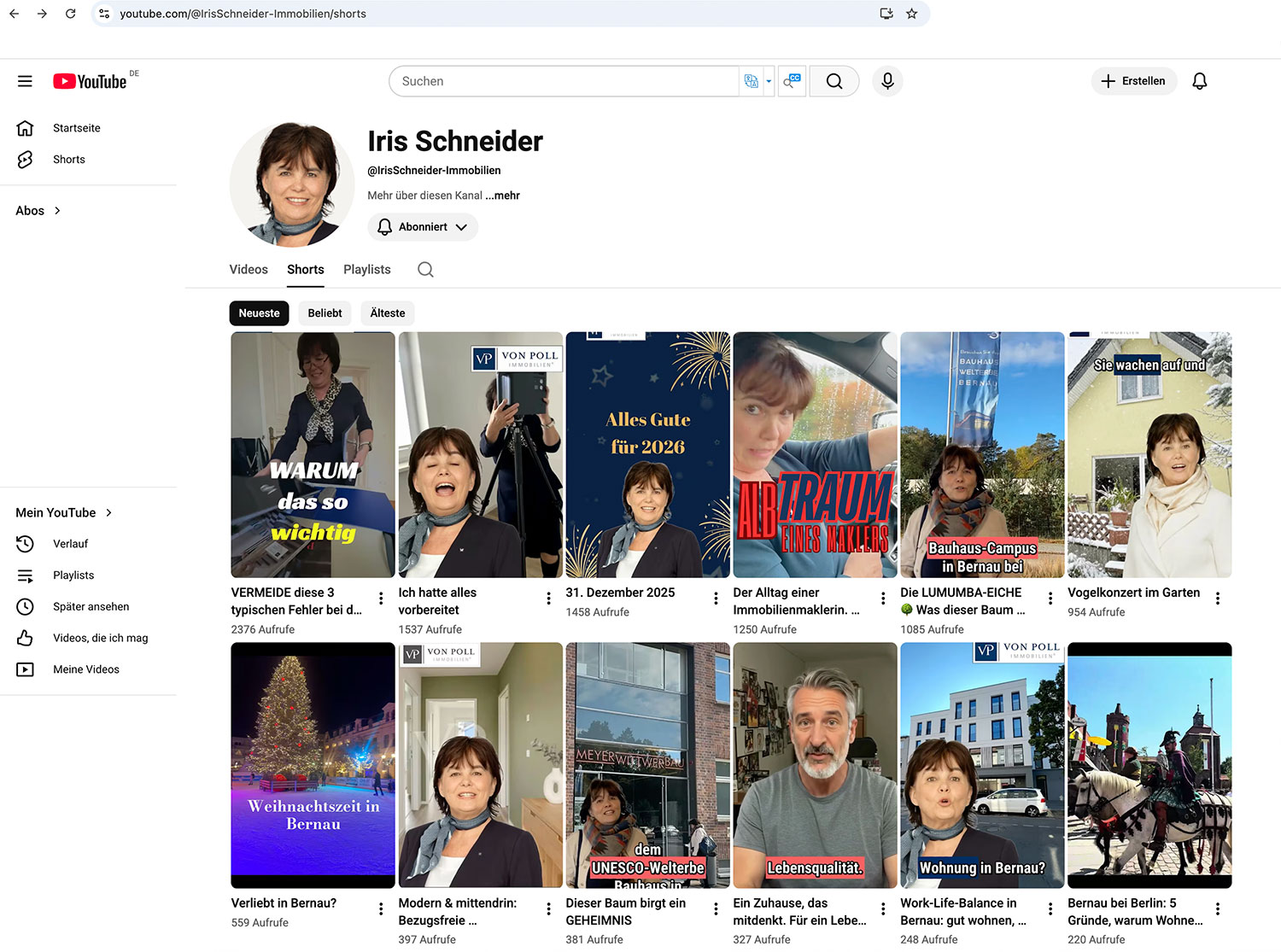The height and width of the screenshot is (952, 1281).
Task: Open Später ansehen from the sidebar
Action: (91, 606)
